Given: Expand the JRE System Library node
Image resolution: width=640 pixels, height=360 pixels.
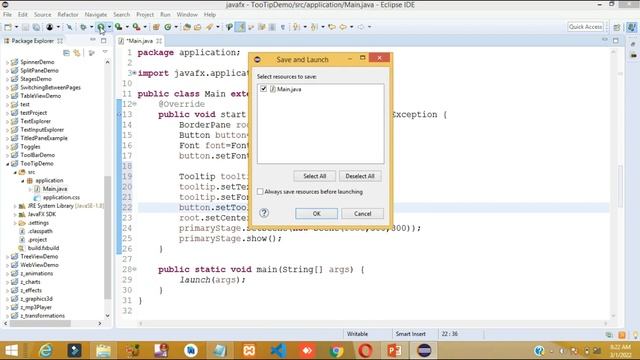Looking at the screenshot, I should tap(15, 206).
